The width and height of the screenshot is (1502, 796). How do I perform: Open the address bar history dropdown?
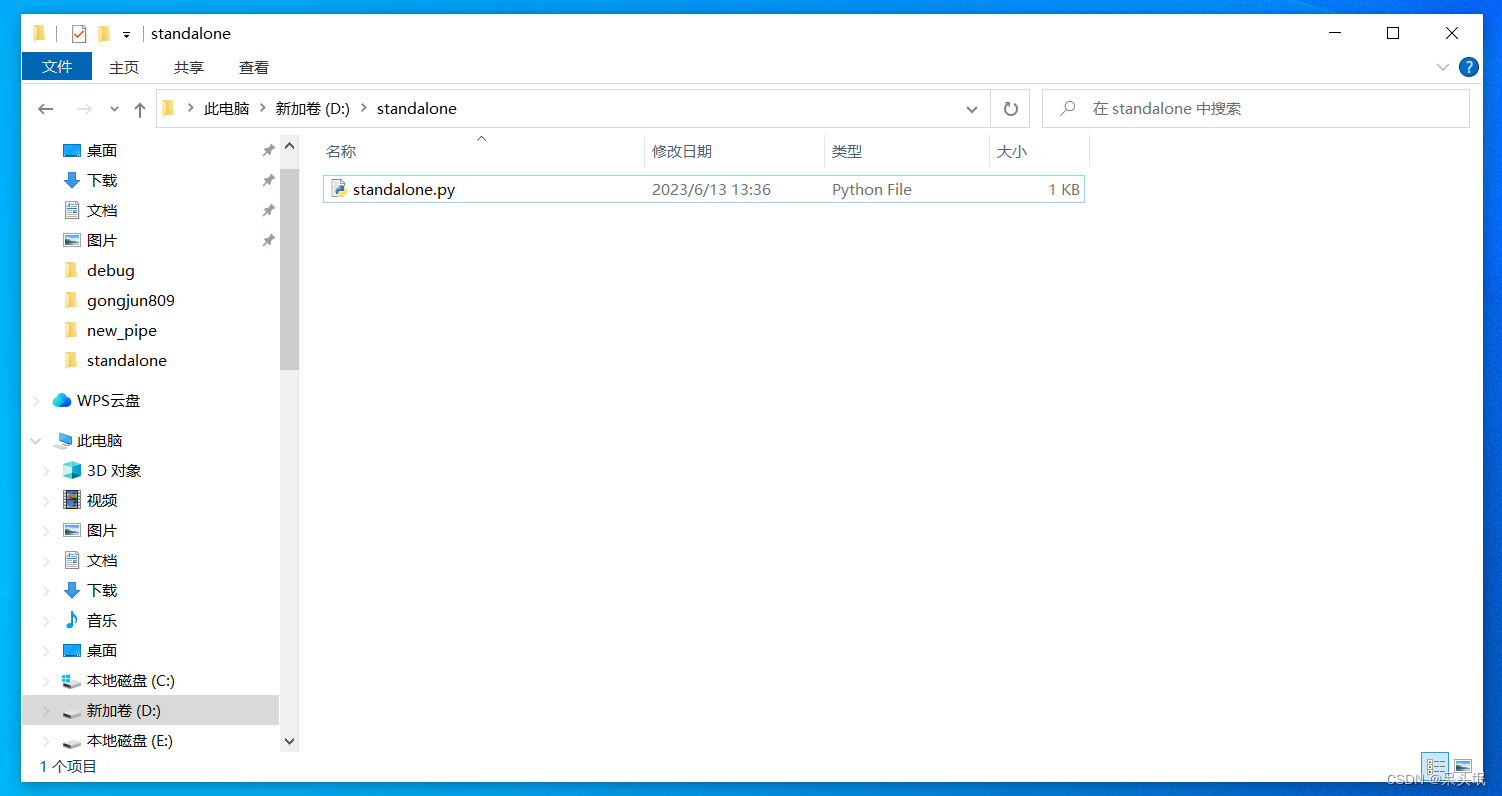click(x=972, y=109)
